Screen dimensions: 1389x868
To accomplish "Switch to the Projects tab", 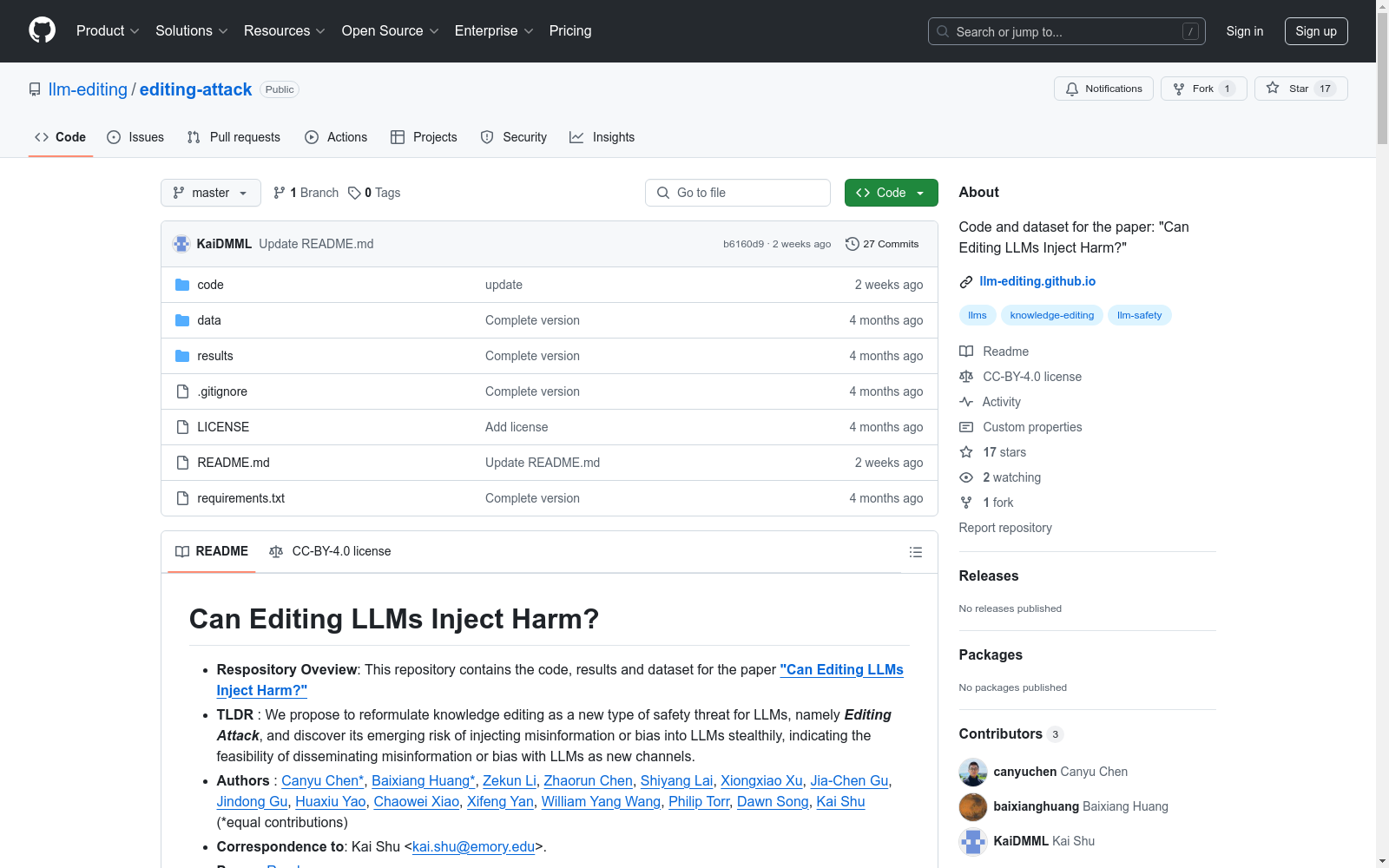I will [424, 137].
